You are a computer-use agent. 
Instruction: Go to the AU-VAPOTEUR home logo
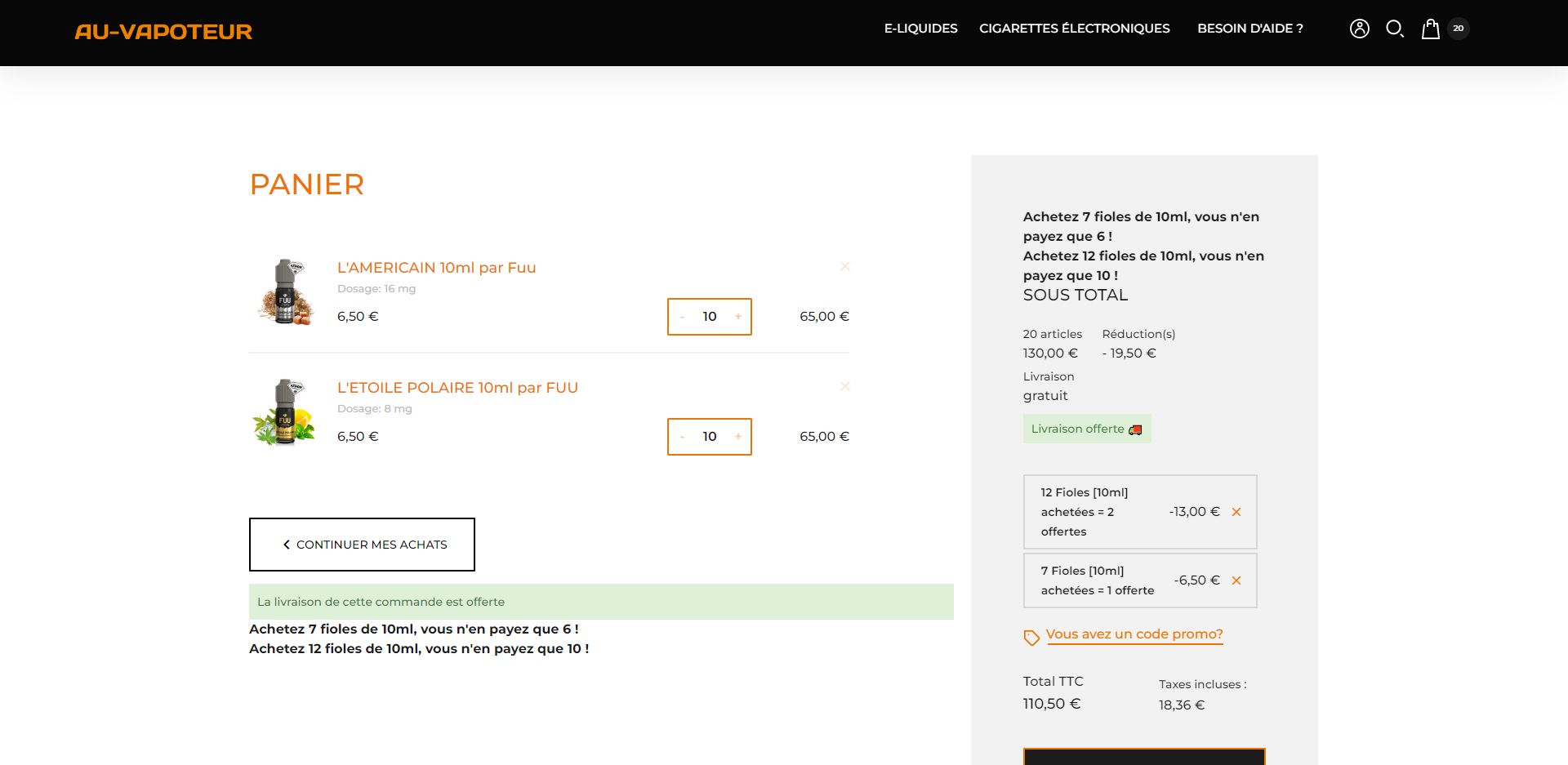point(163,32)
